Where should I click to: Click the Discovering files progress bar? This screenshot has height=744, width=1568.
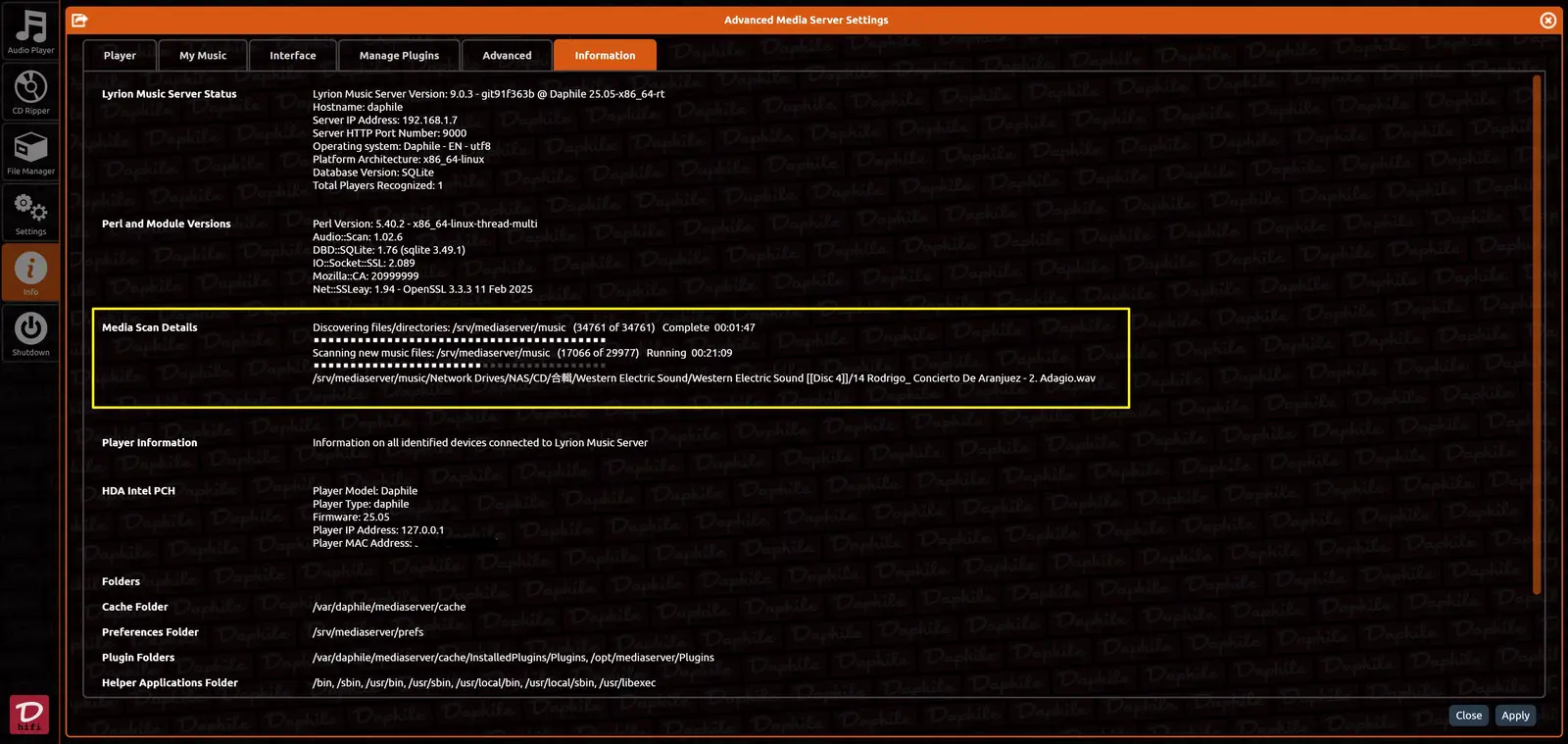point(459,340)
